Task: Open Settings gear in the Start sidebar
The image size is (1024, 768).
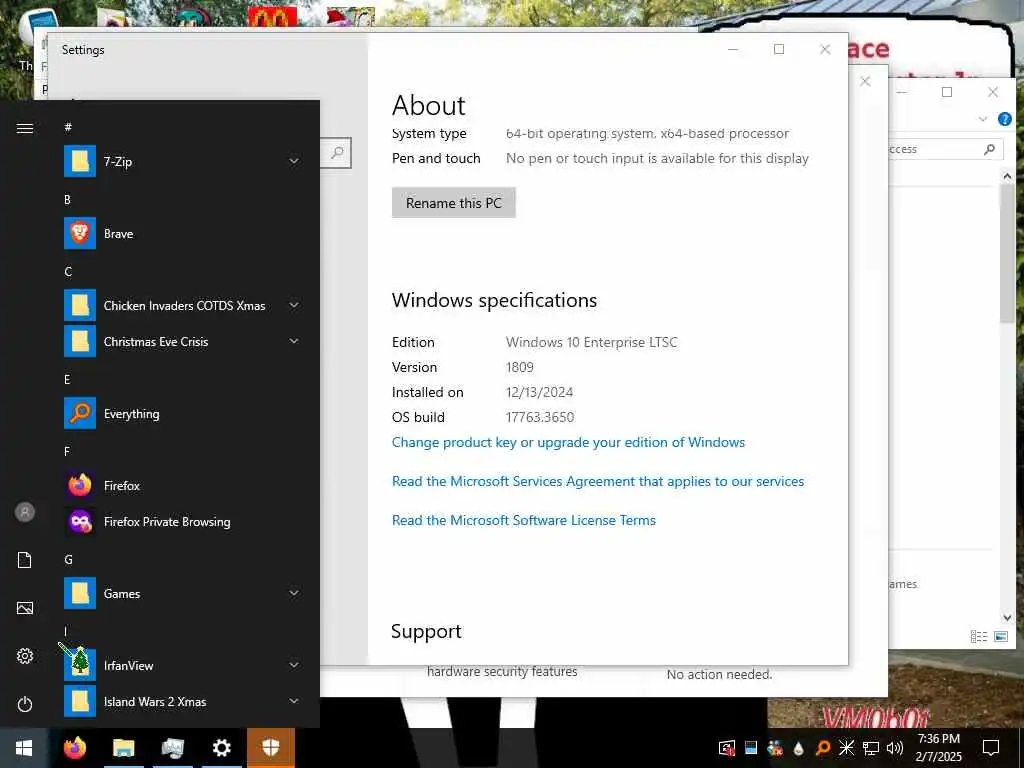Action: point(25,656)
